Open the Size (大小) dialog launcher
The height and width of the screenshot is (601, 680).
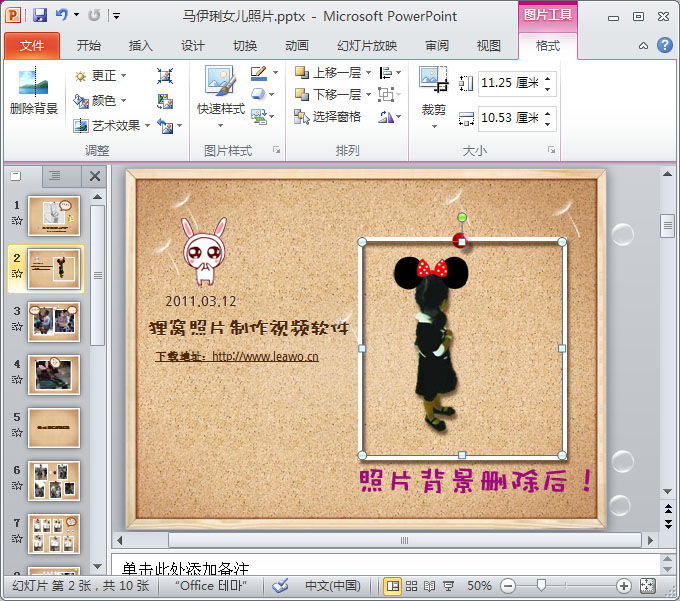(x=551, y=150)
